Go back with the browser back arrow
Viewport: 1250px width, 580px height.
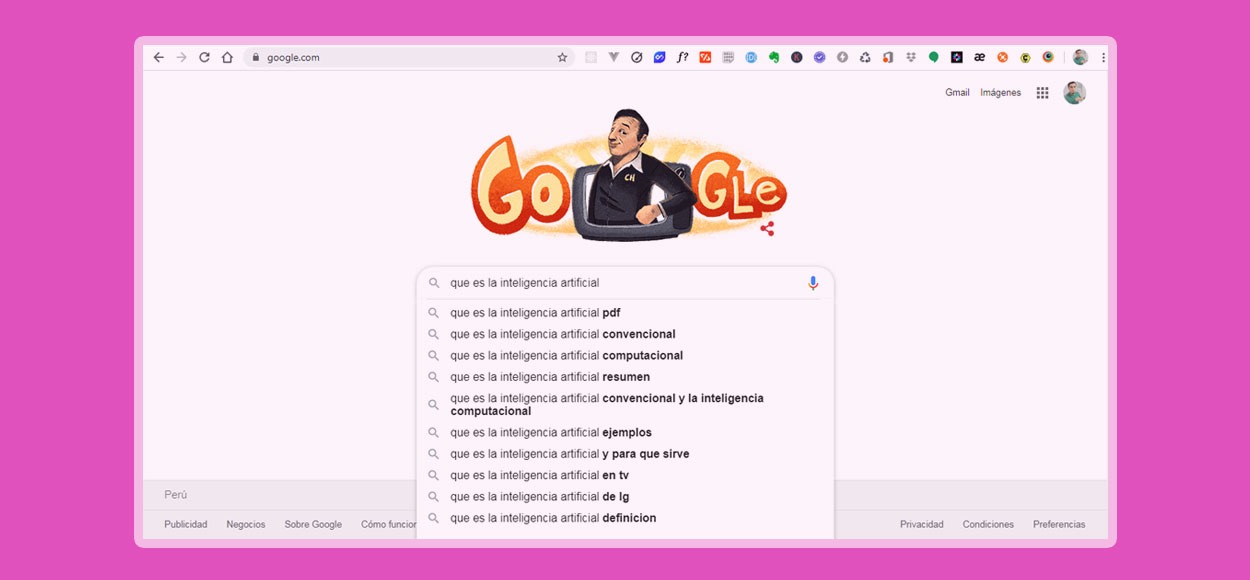[x=158, y=57]
